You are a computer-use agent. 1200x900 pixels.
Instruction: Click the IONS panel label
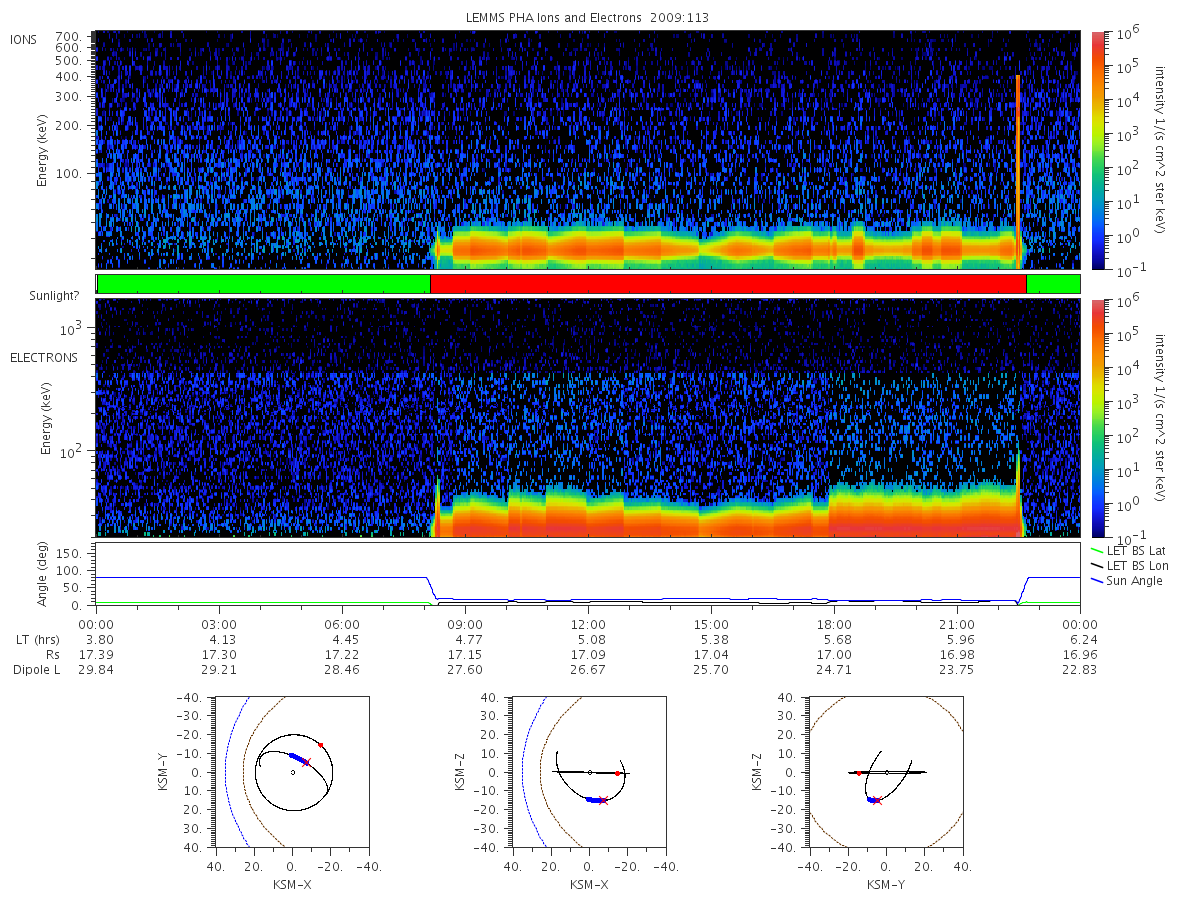point(24,39)
